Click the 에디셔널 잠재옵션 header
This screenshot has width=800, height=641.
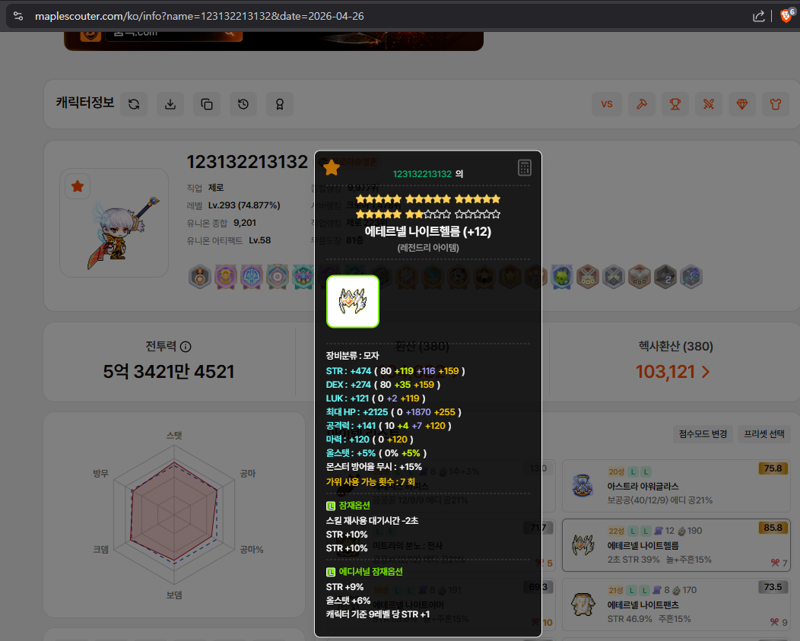(x=370, y=572)
